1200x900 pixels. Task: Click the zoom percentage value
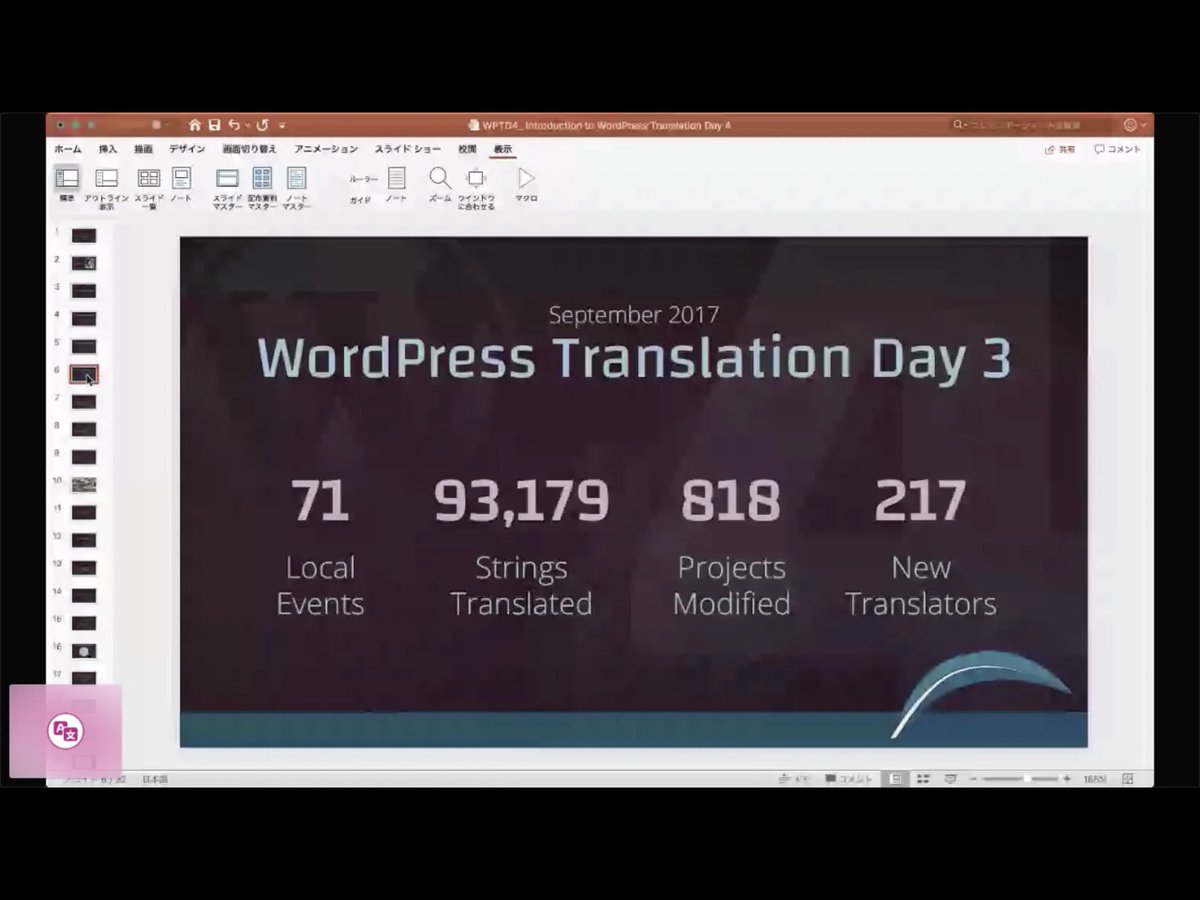[x=1095, y=779]
